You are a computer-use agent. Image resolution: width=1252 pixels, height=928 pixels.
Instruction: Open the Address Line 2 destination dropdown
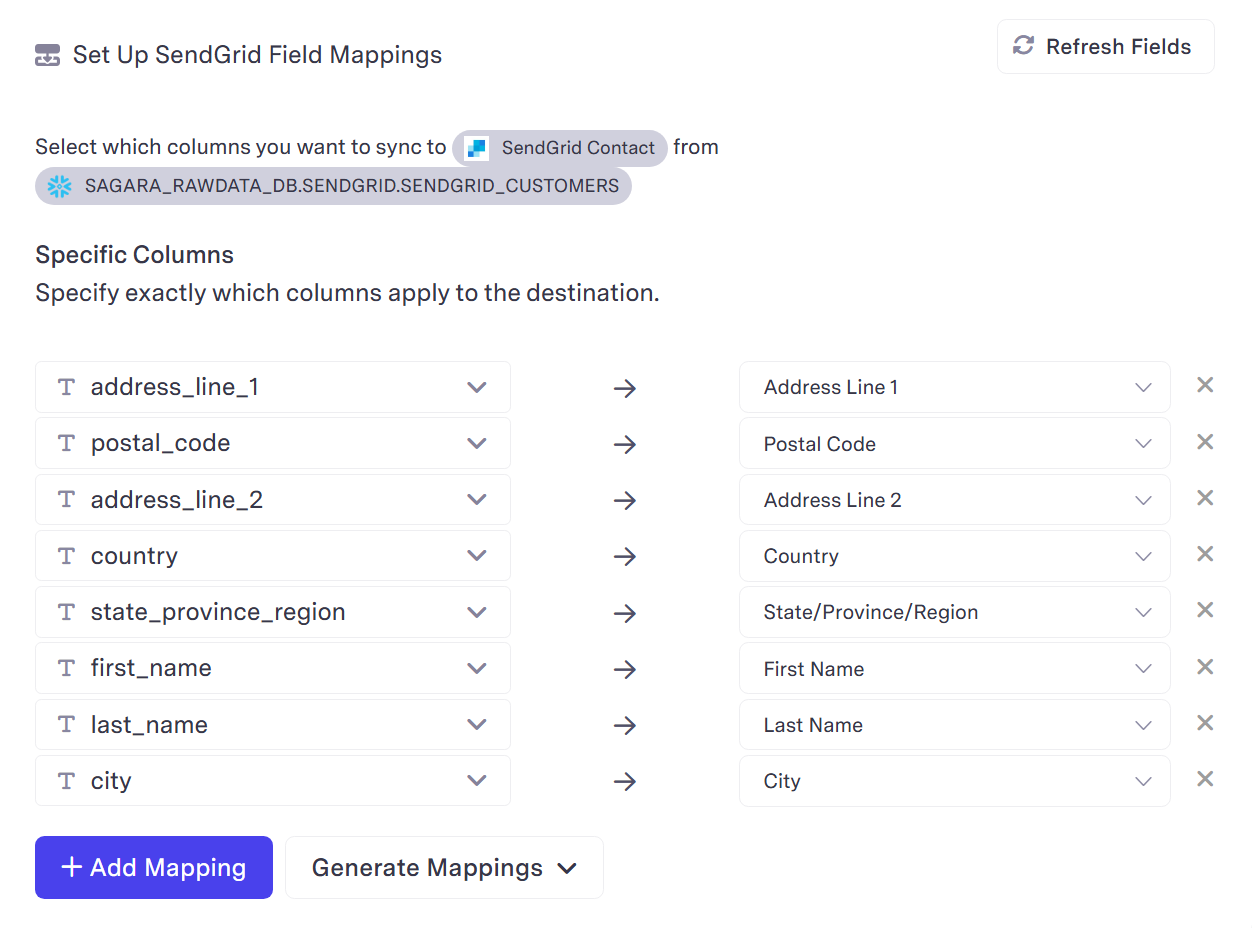point(955,499)
